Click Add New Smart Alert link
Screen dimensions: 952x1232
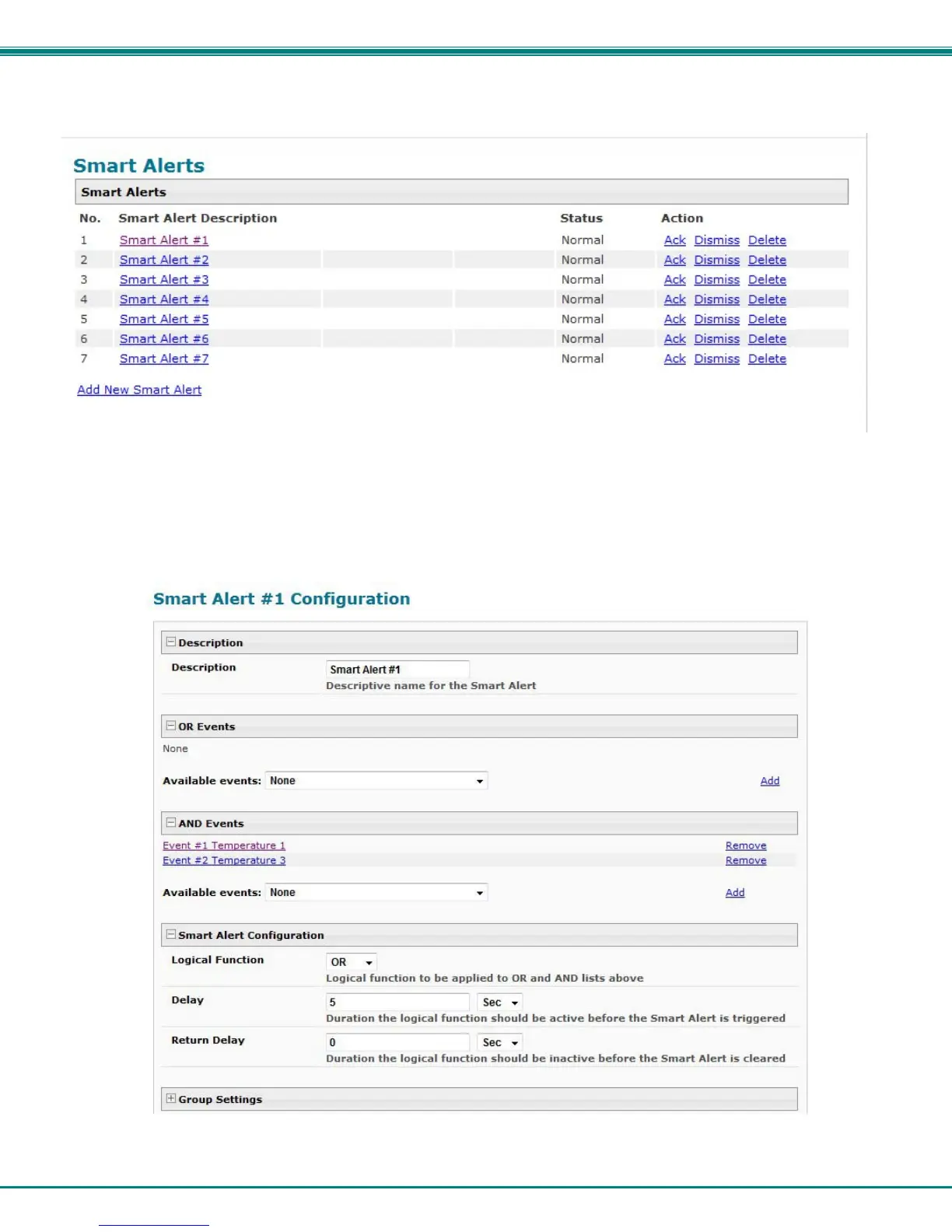point(139,390)
